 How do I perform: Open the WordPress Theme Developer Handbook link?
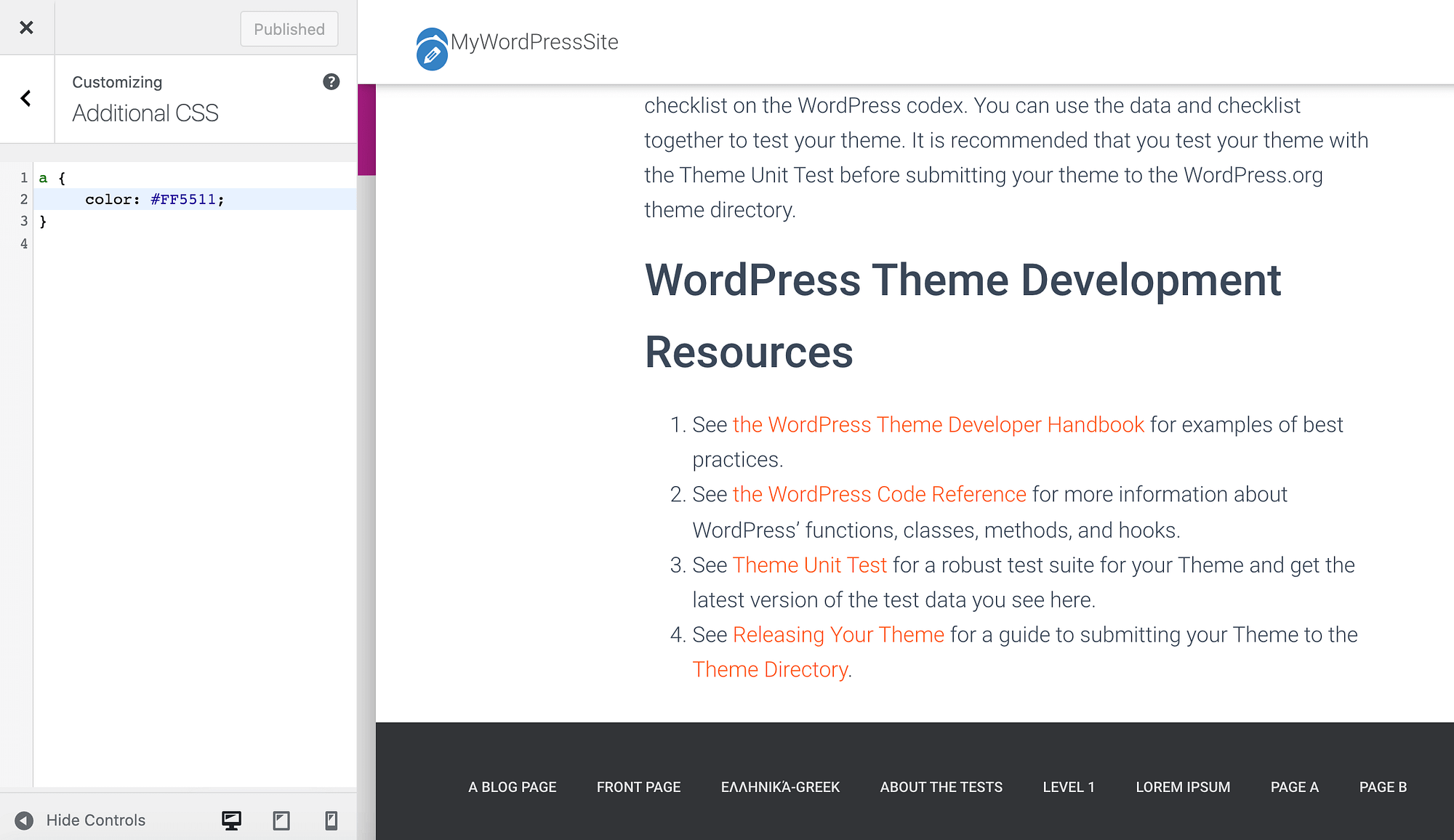tap(938, 424)
